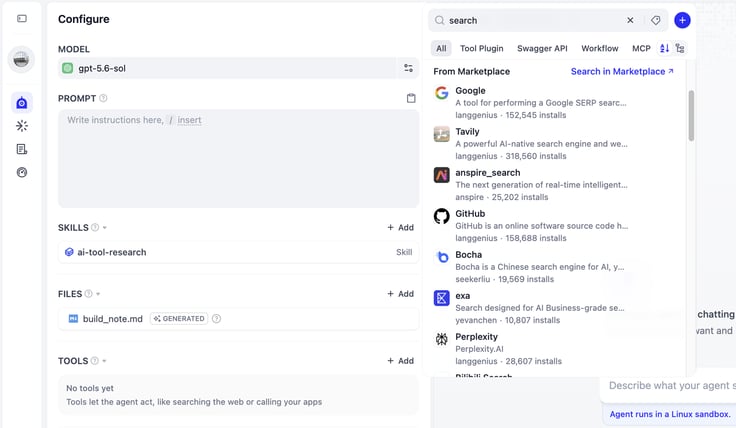Add a new file
This screenshot has width=736, height=428.
tap(400, 294)
